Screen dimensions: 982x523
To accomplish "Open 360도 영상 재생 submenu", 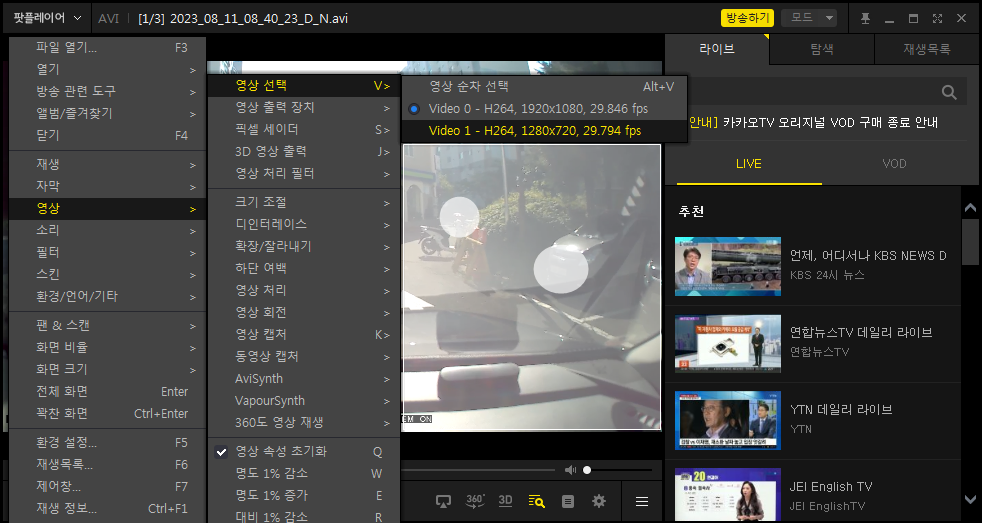I will 304,423.
